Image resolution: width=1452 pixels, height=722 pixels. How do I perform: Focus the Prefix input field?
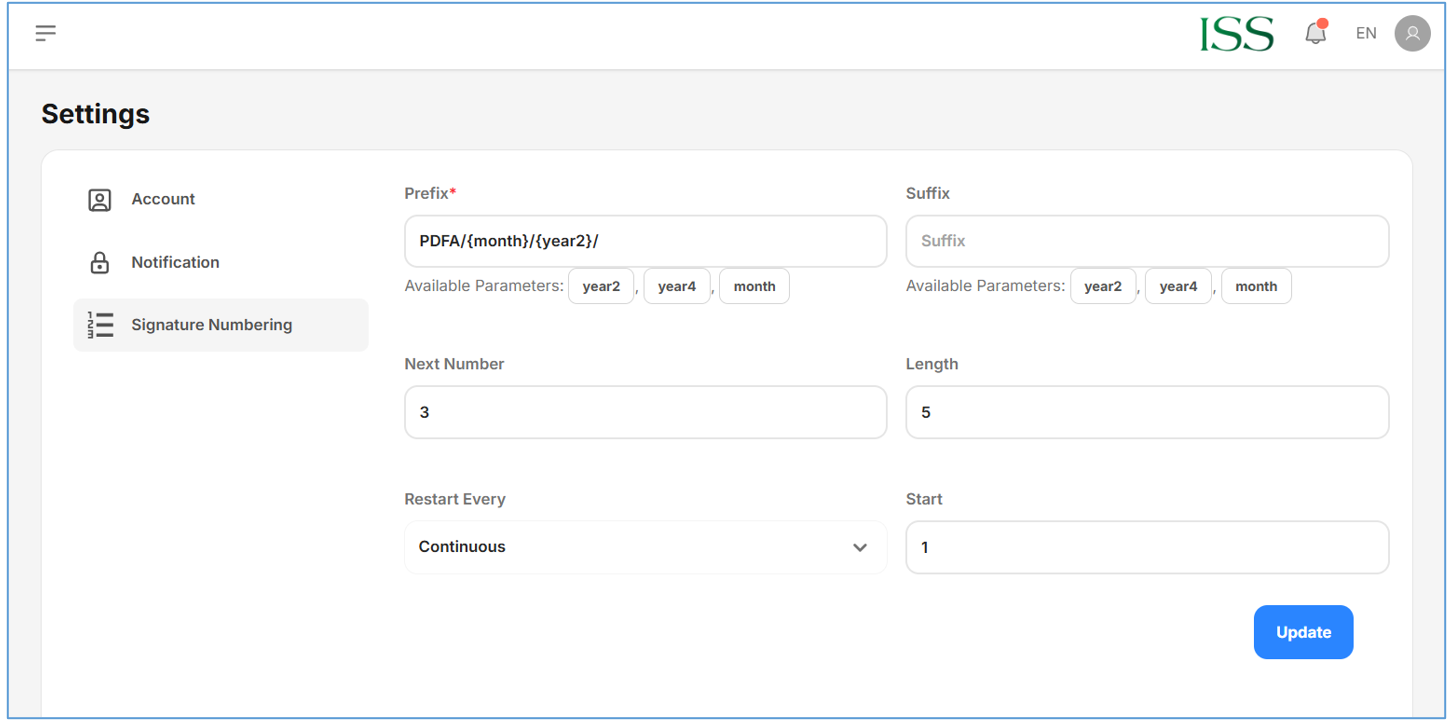click(645, 241)
